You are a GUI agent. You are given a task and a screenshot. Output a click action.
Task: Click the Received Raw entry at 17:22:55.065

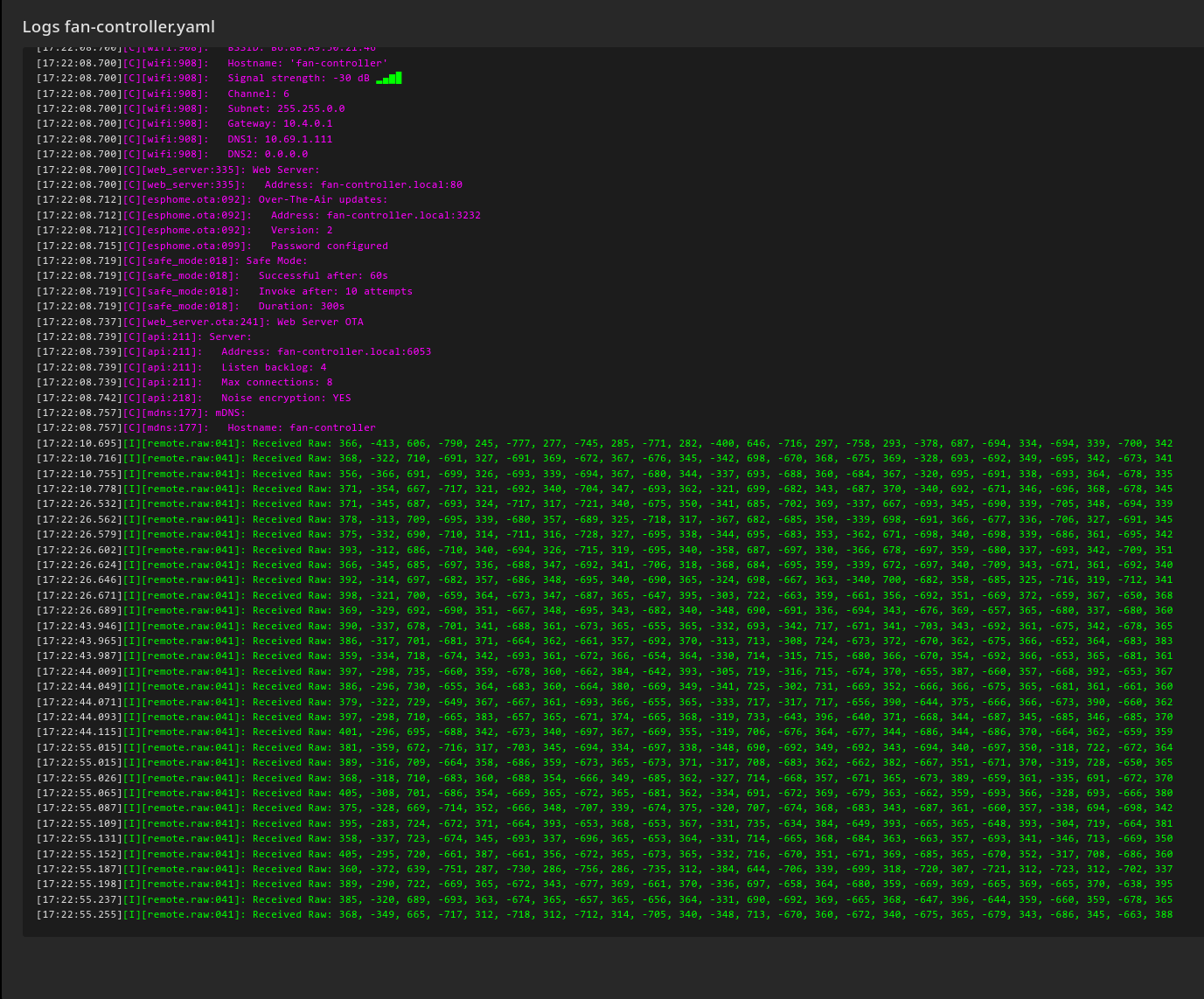(x=605, y=793)
